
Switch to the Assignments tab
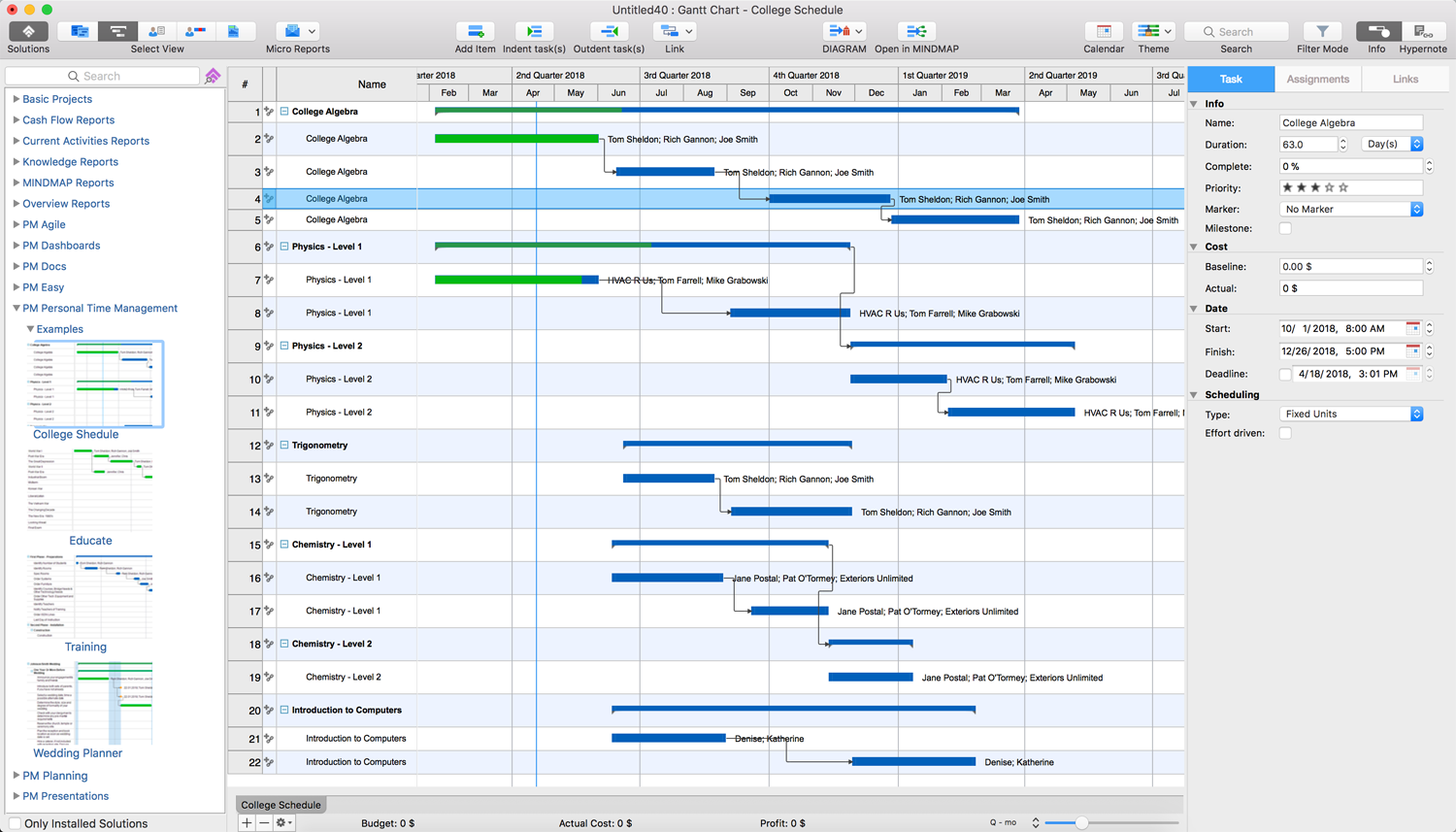pos(1317,80)
